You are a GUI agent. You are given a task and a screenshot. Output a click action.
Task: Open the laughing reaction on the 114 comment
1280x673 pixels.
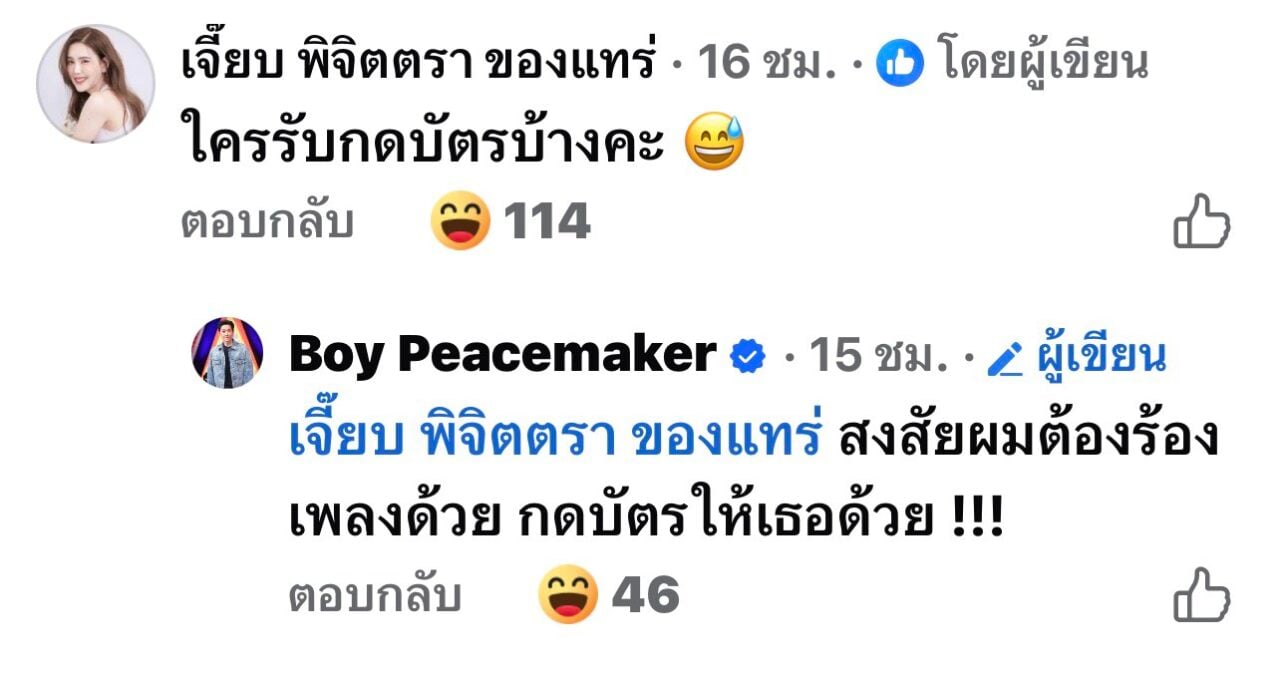(x=461, y=220)
